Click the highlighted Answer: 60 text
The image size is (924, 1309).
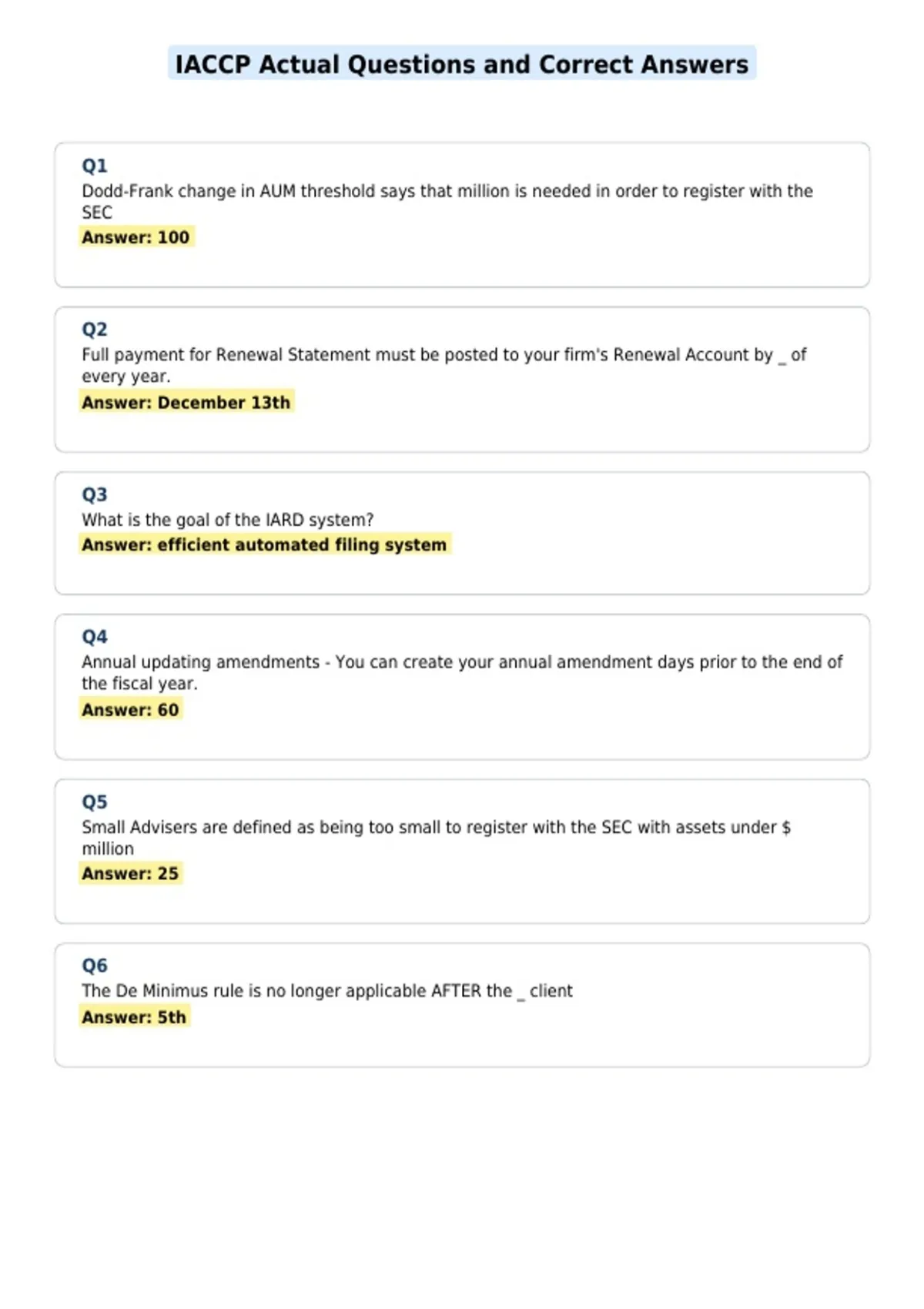130,709
